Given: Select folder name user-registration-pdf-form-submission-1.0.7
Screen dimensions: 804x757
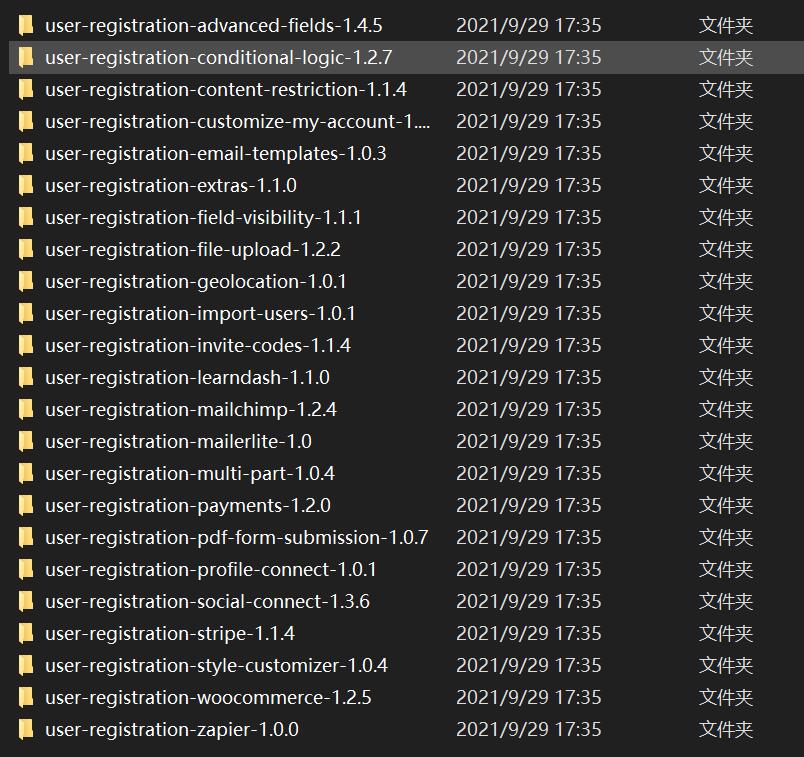Looking at the screenshot, I should pyautogui.click(x=237, y=537).
